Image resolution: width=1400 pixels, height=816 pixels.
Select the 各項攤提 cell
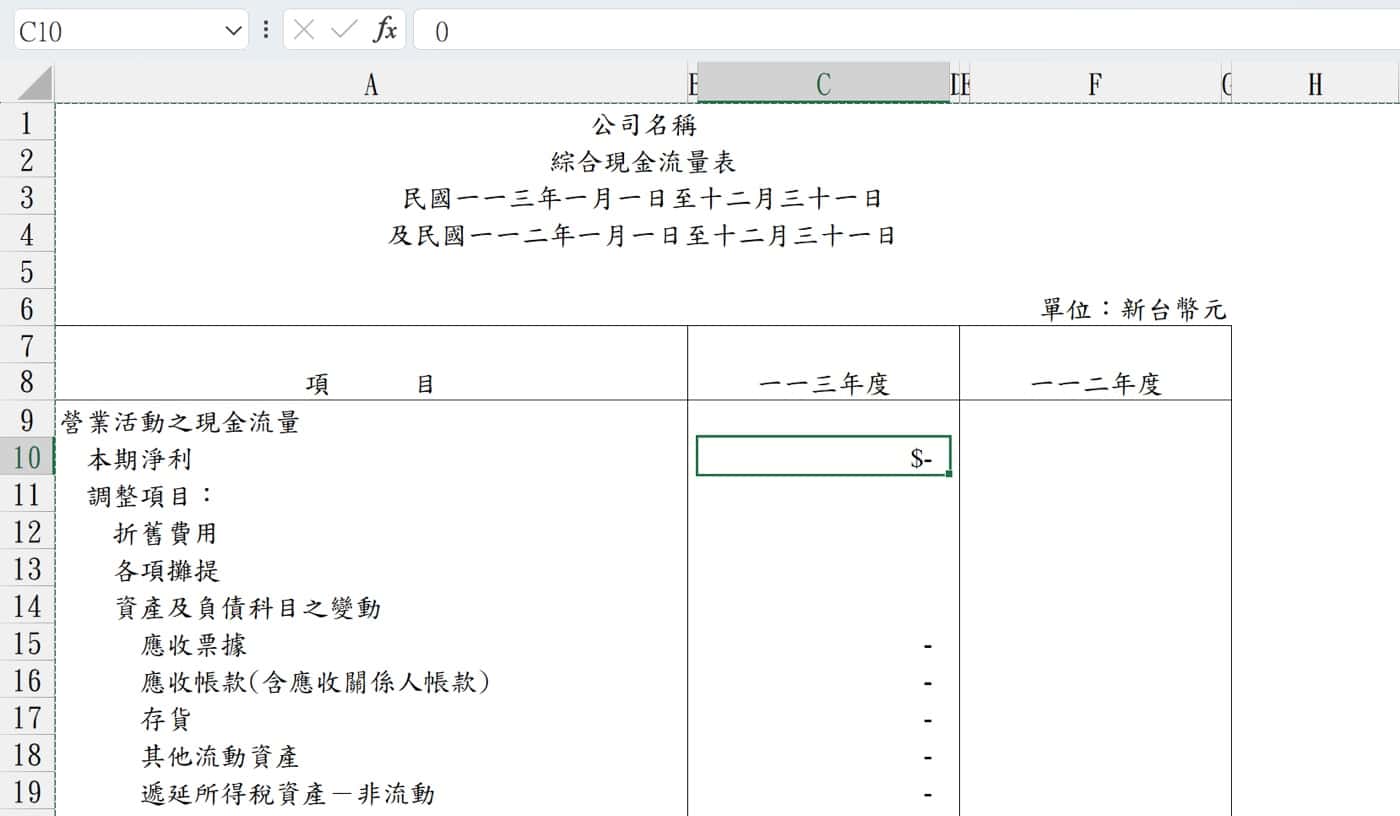(x=167, y=571)
